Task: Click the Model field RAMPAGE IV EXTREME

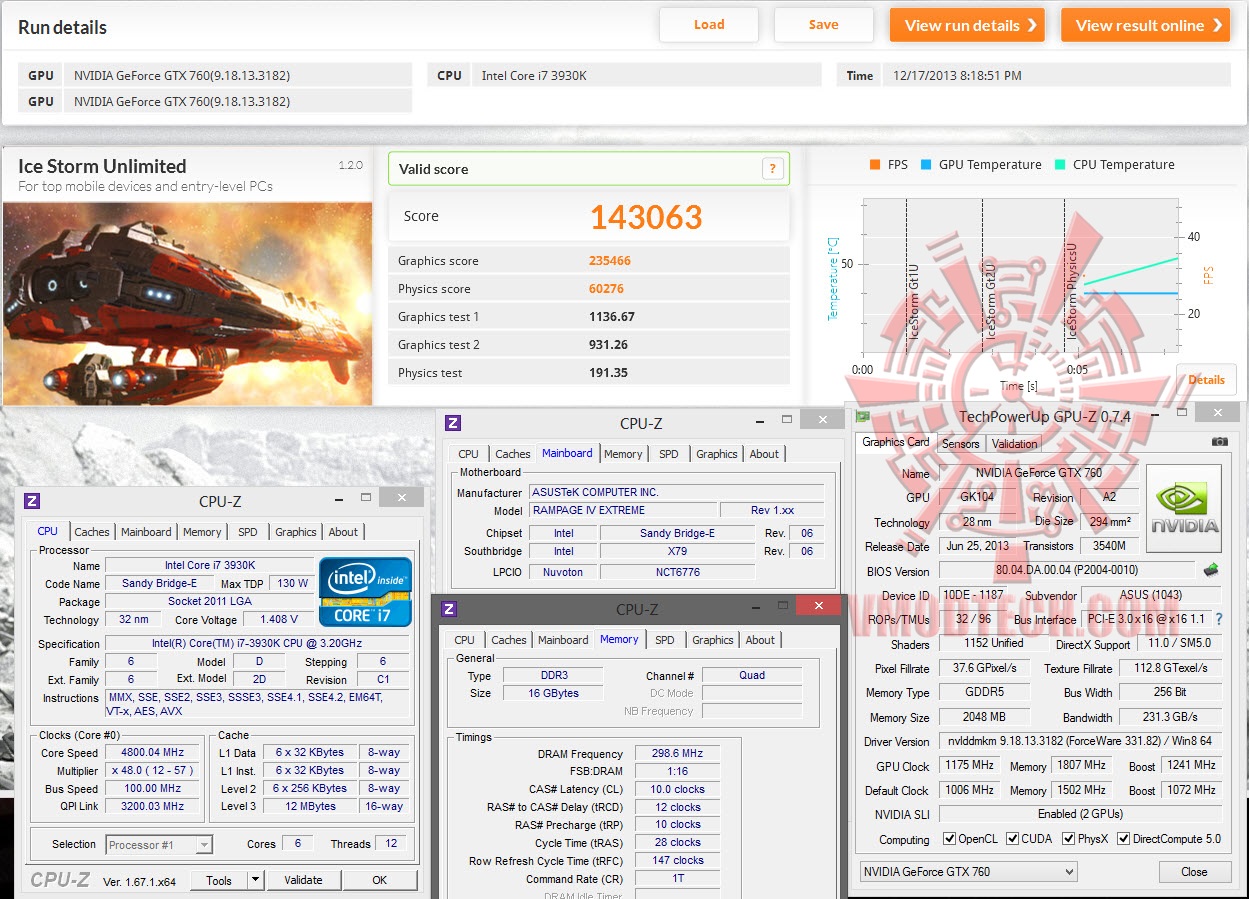Action: pyautogui.click(x=623, y=510)
